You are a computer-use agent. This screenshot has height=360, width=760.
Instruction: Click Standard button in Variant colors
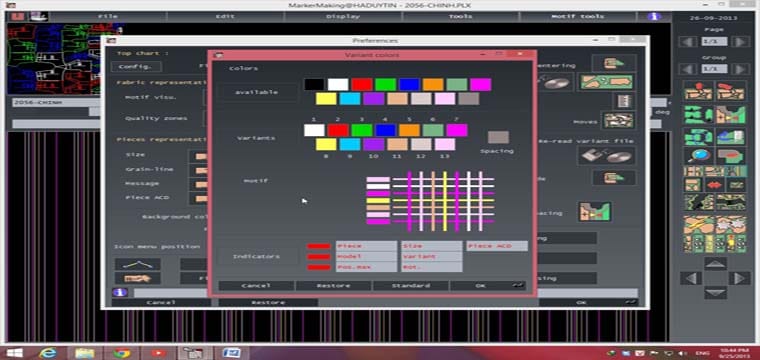(x=411, y=286)
